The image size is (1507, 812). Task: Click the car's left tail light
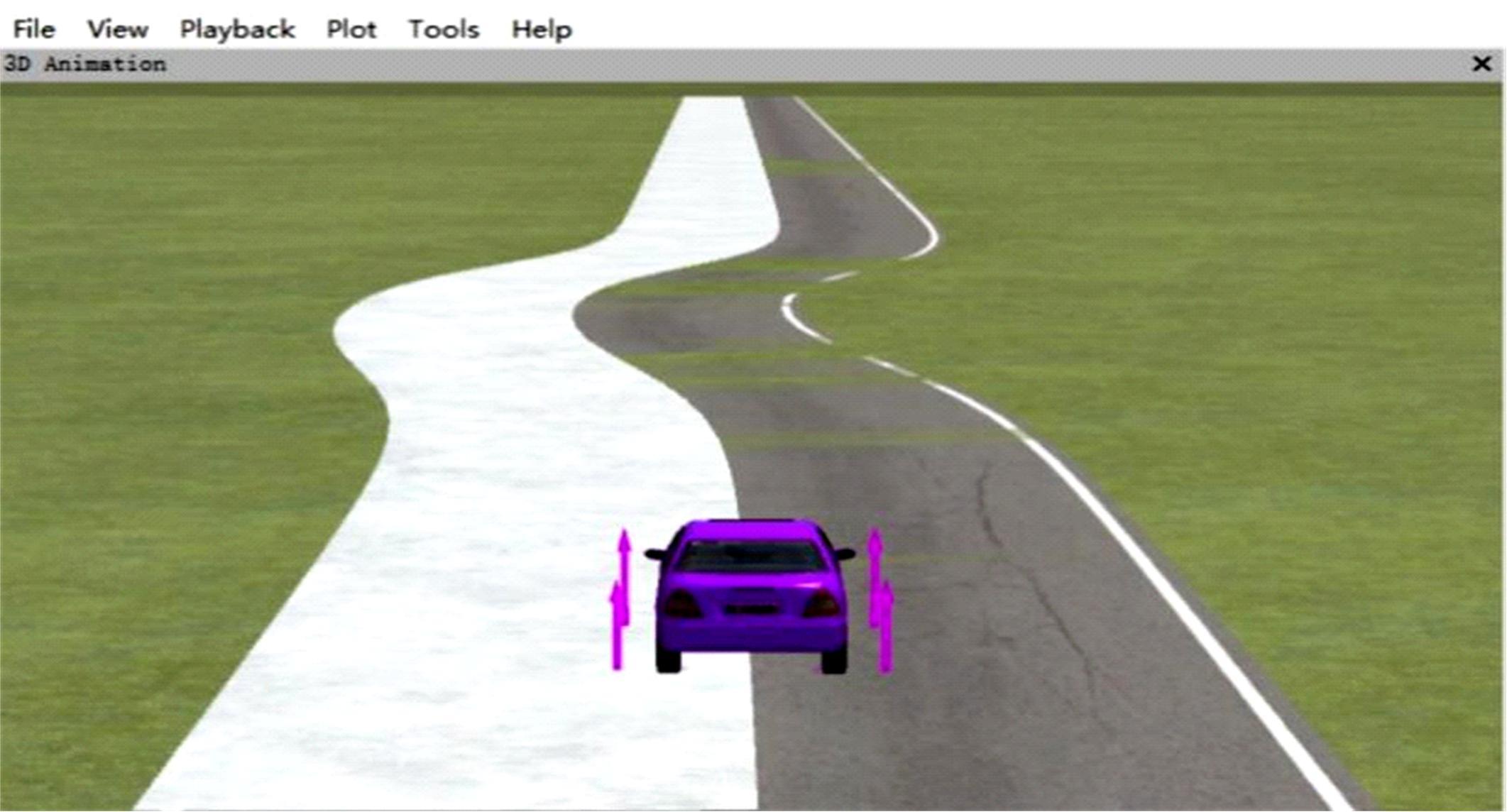coord(681,605)
